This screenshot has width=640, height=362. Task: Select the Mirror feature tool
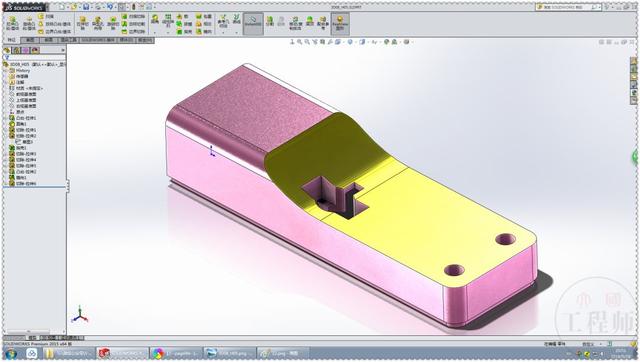[x=203, y=31]
